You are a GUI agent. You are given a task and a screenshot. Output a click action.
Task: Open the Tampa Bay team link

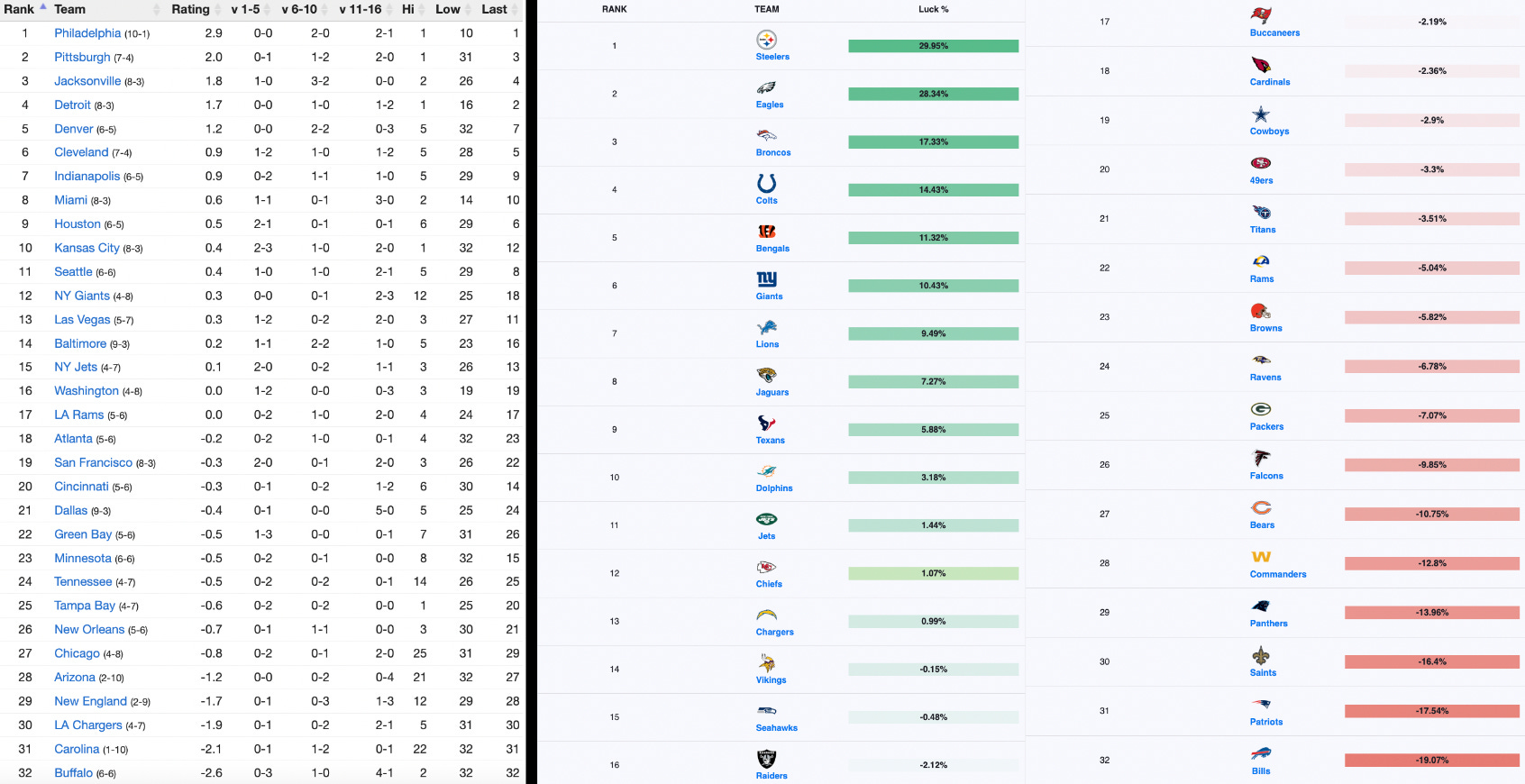pos(85,606)
